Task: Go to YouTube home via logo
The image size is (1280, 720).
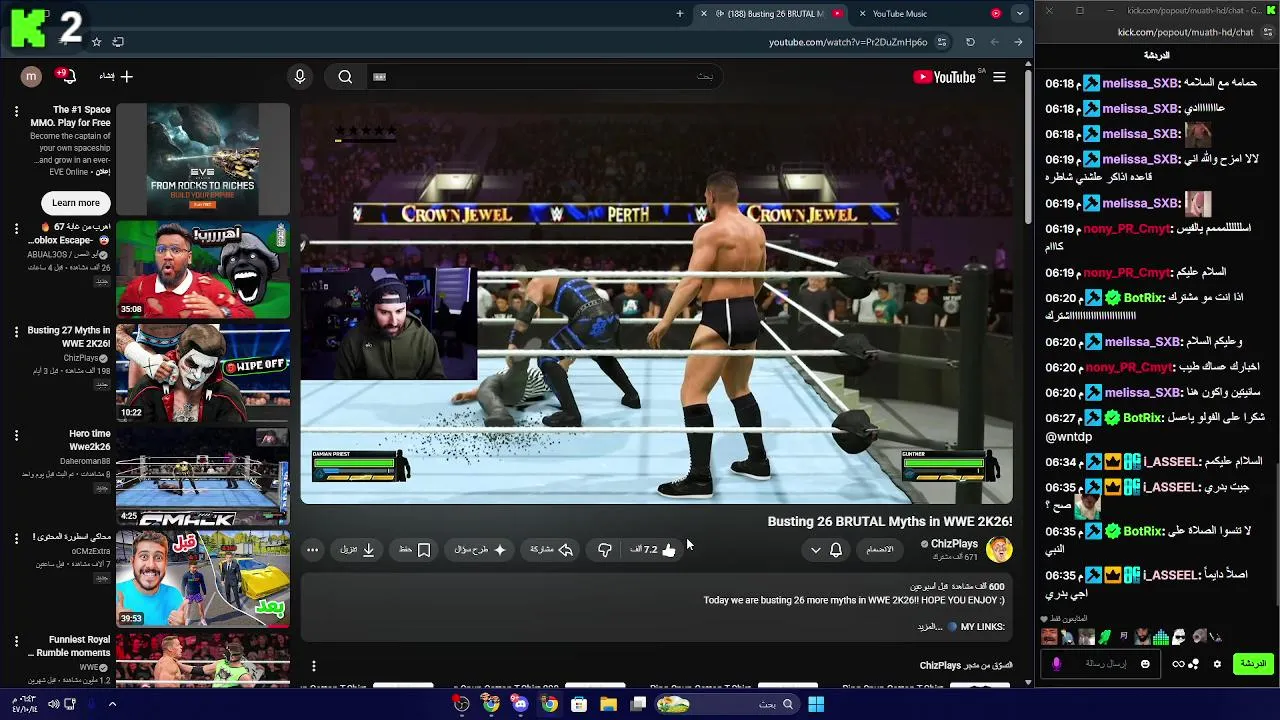Action: coord(945,77)
